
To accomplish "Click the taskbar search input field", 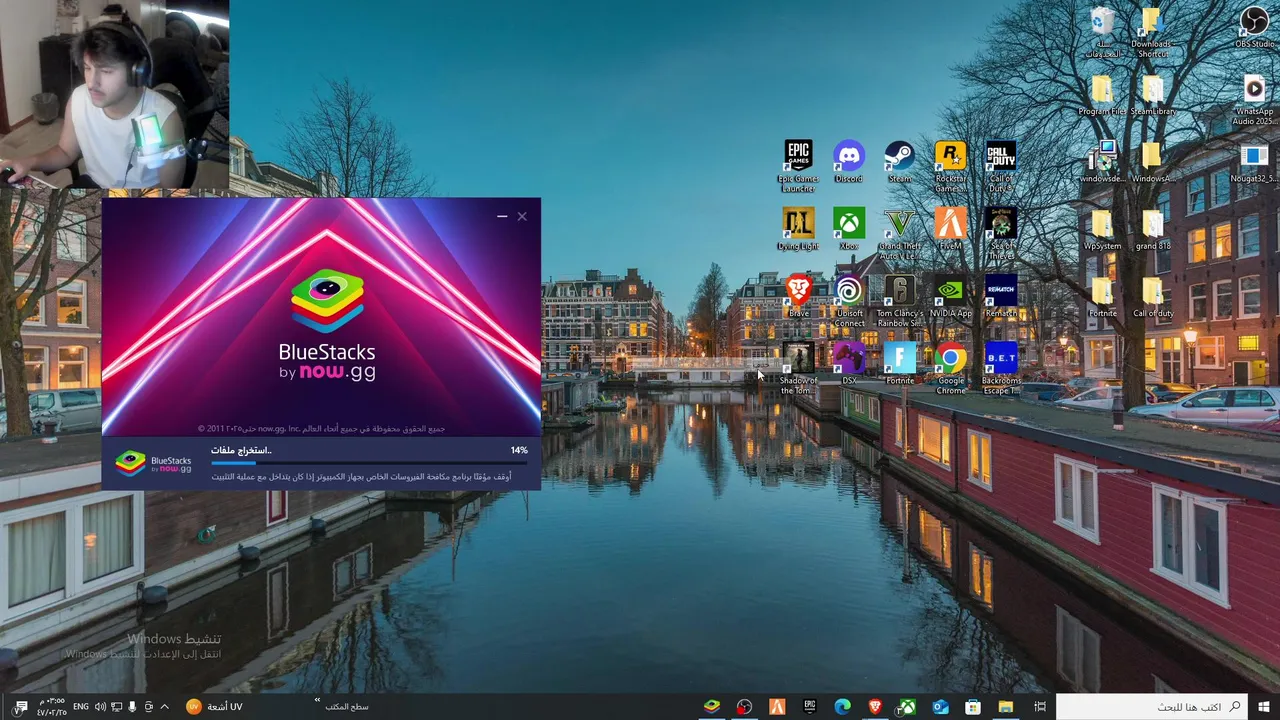I will tap(1152, 706).
